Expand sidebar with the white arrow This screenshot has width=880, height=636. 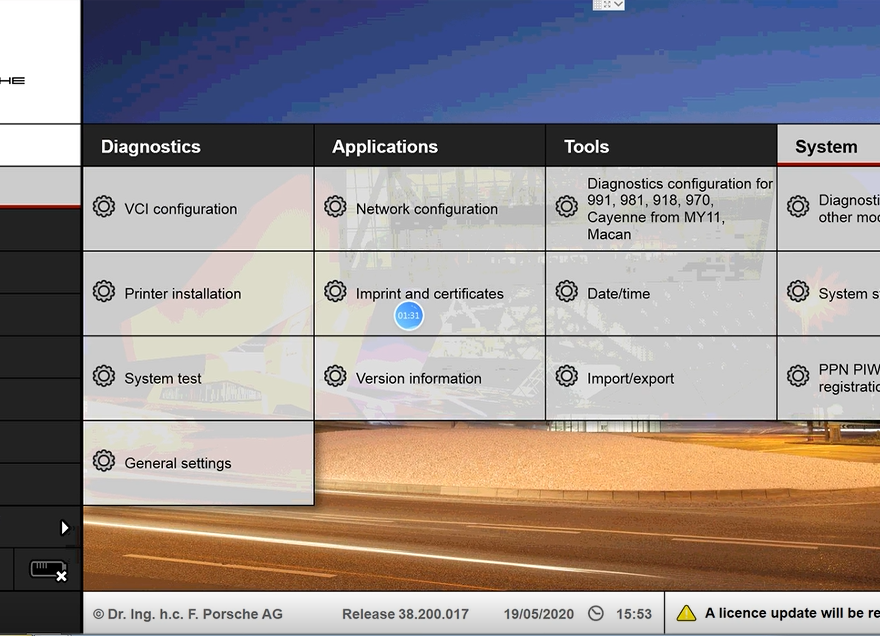pyautogui.click(x=65, y=528)
